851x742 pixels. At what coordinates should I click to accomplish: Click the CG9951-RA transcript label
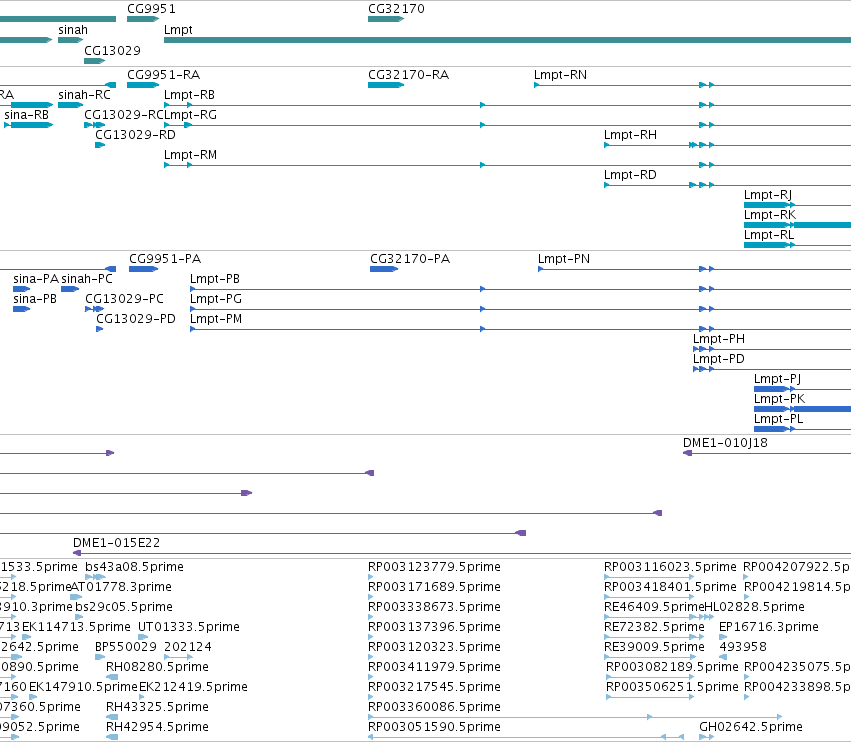click(x=163, y=74)
